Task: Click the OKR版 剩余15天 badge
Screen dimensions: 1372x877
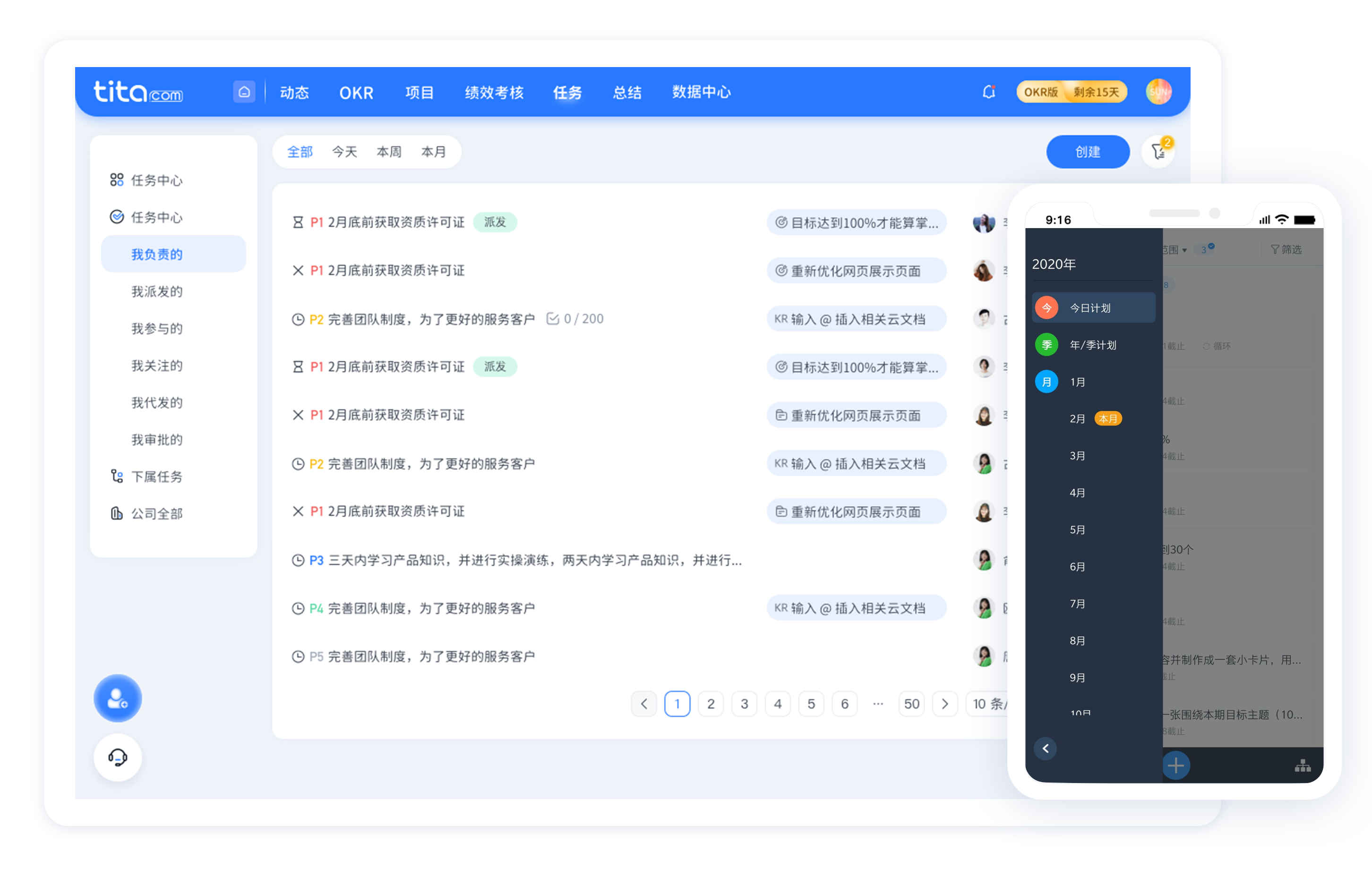Action: click(x=1071, y=92)
